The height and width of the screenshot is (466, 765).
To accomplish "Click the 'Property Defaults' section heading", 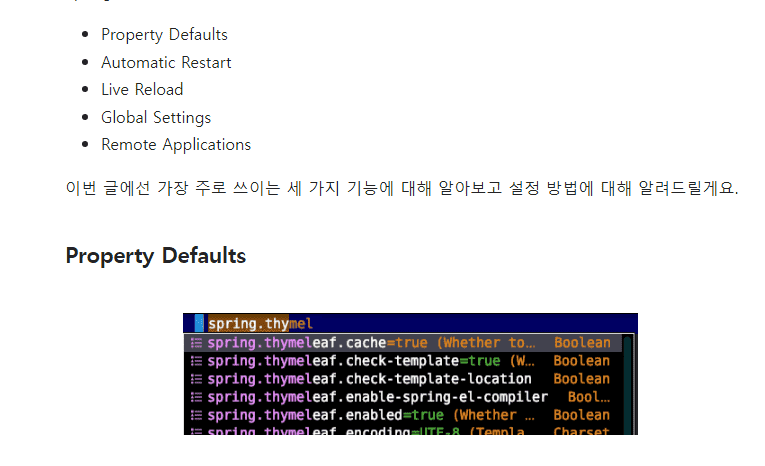I will pyautogui.click(x=156, y=256).
